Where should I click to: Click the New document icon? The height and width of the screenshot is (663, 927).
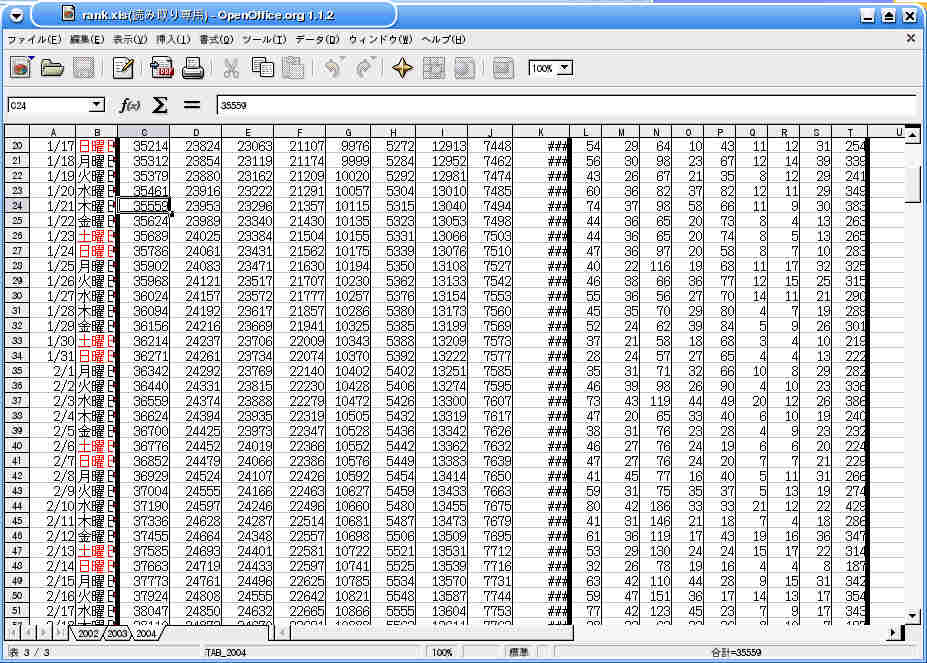(21, 68)
